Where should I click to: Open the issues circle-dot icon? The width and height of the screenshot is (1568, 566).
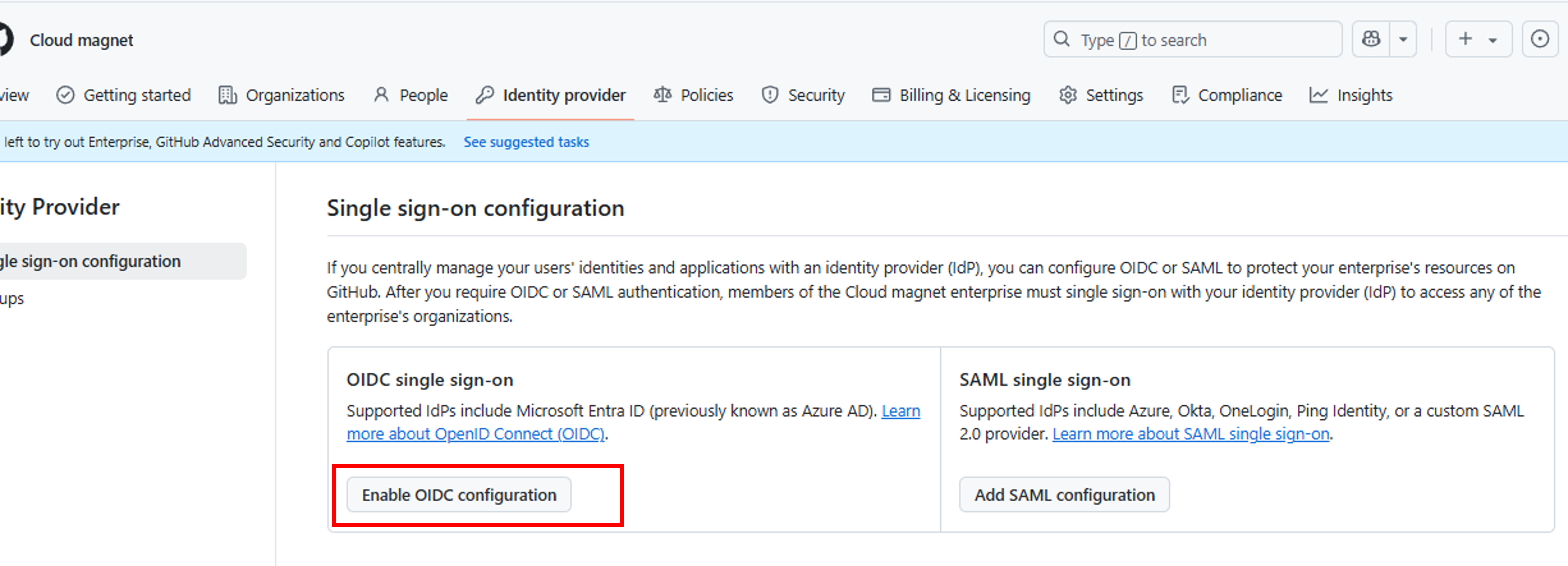pyautogui.click(x=1539, y=40)
